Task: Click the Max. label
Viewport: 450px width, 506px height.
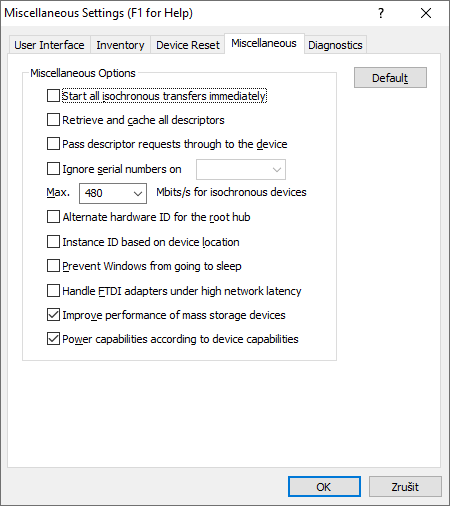Action: click(58, 192)
